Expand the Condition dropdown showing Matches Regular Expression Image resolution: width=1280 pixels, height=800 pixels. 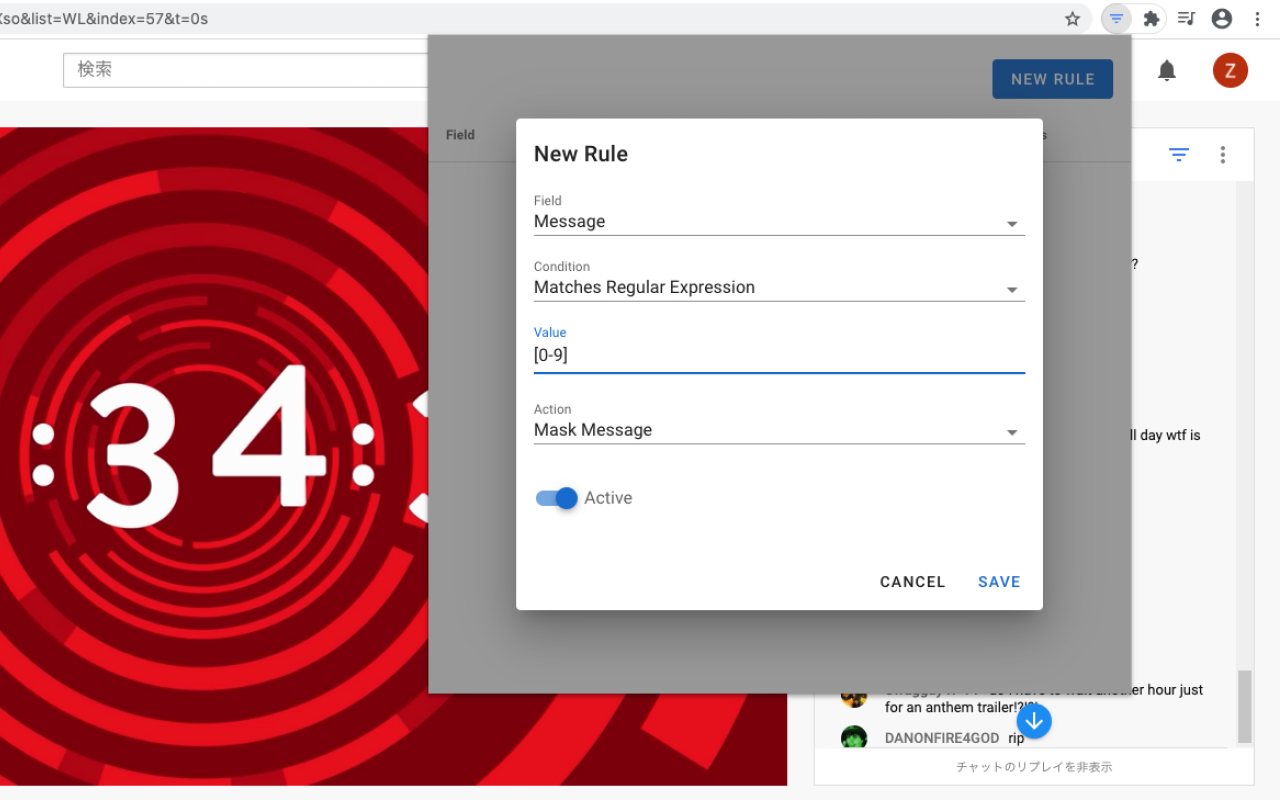[x=779, y=288]
